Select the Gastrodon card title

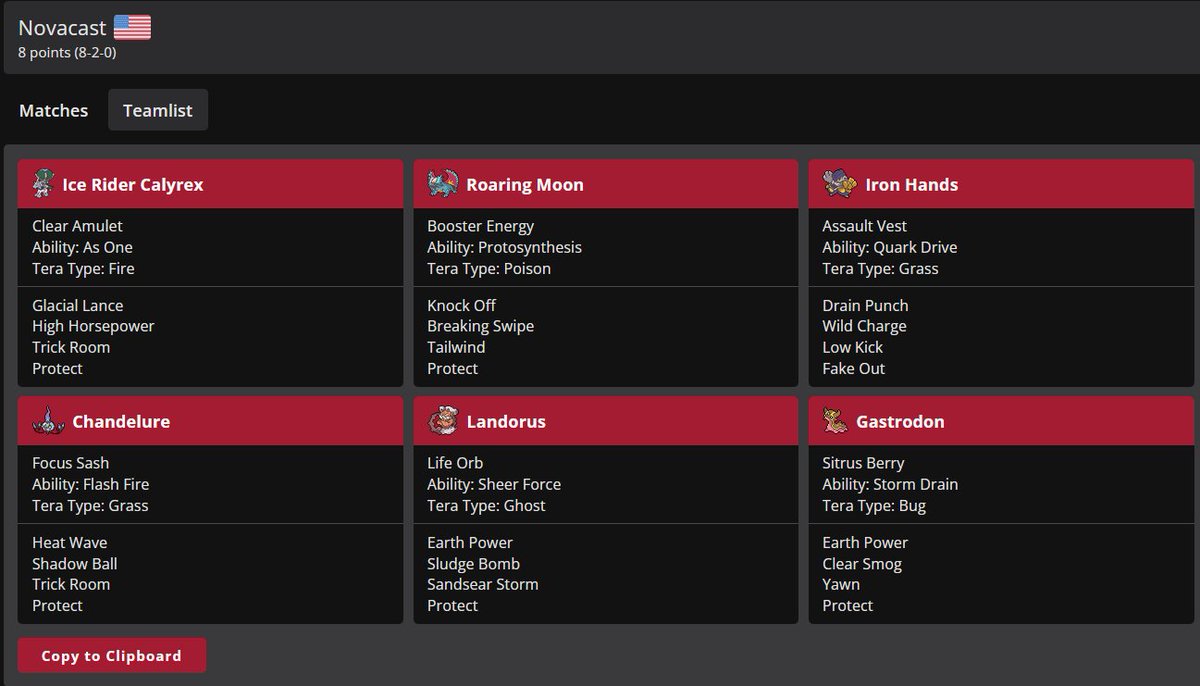pos(900,422)
